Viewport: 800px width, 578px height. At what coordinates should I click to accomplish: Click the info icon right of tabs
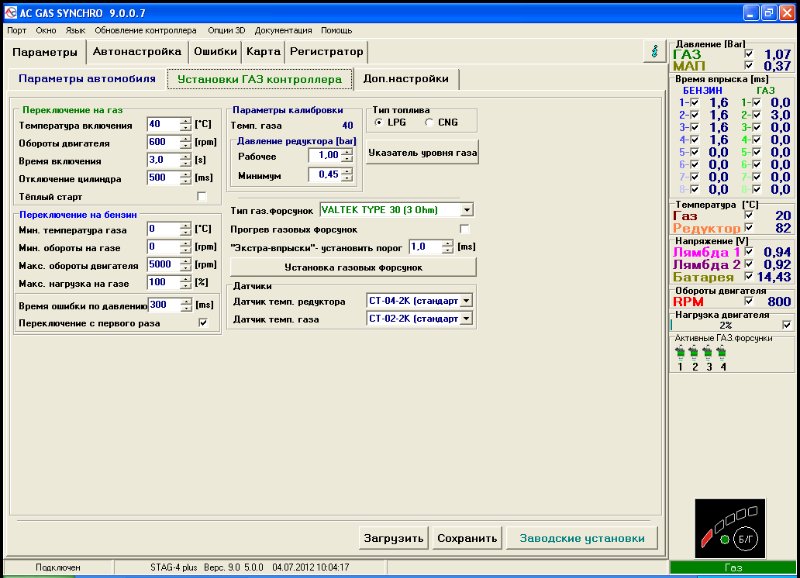point(653,51)
